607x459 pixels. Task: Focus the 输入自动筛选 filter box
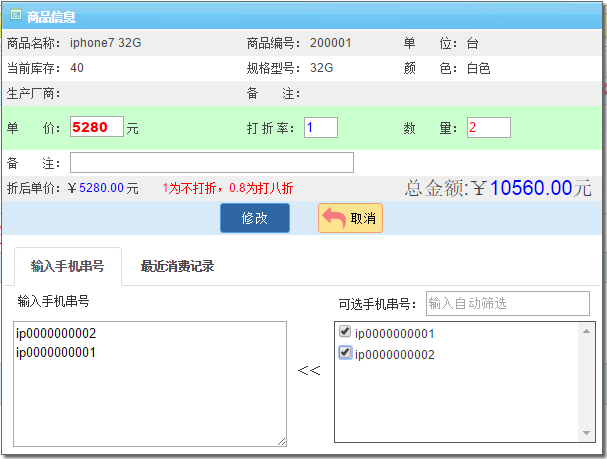(x=507, y=303)
